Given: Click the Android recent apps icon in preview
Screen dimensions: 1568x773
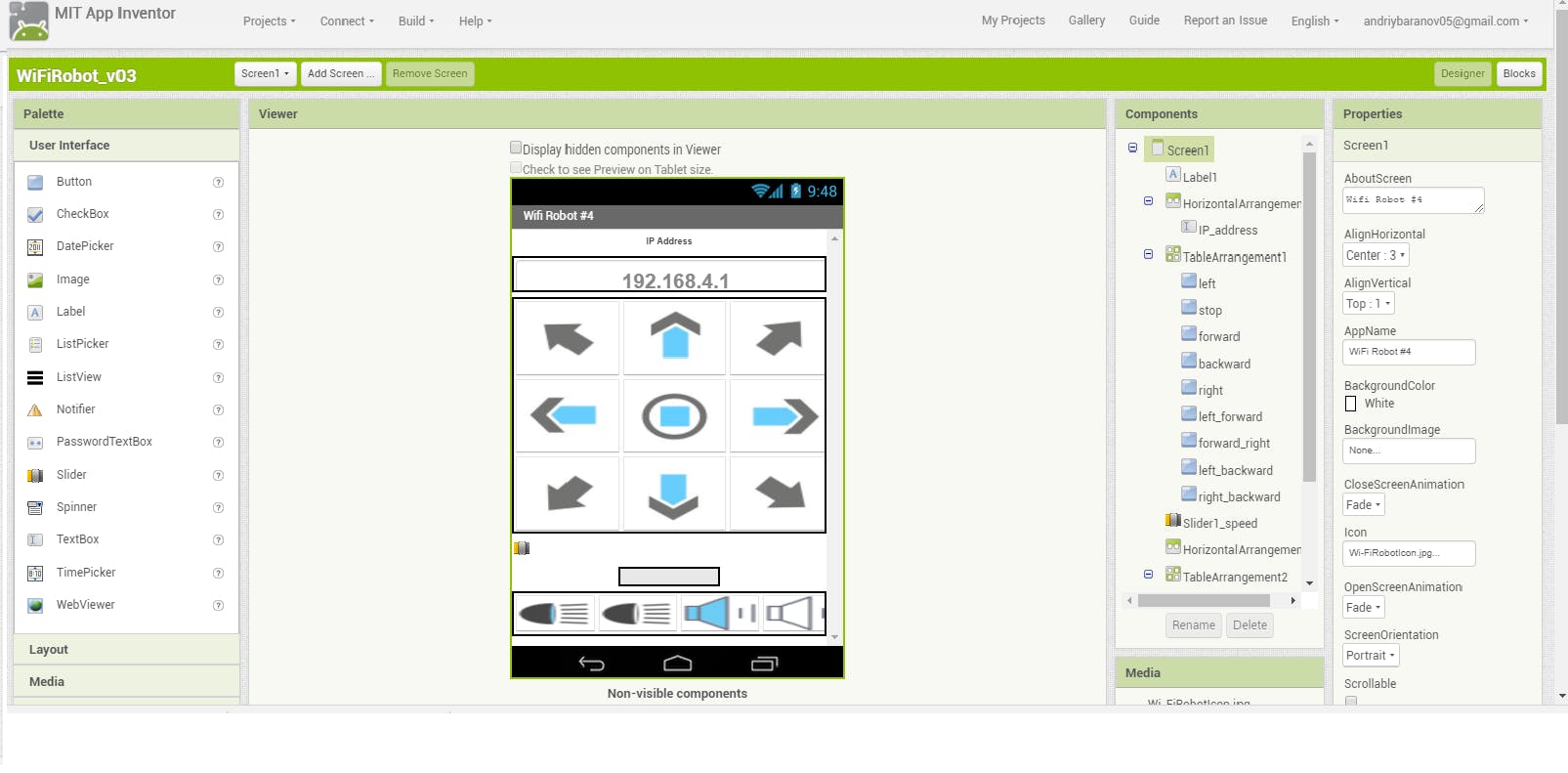Looking at the screenshot, I should coord(764,664).
